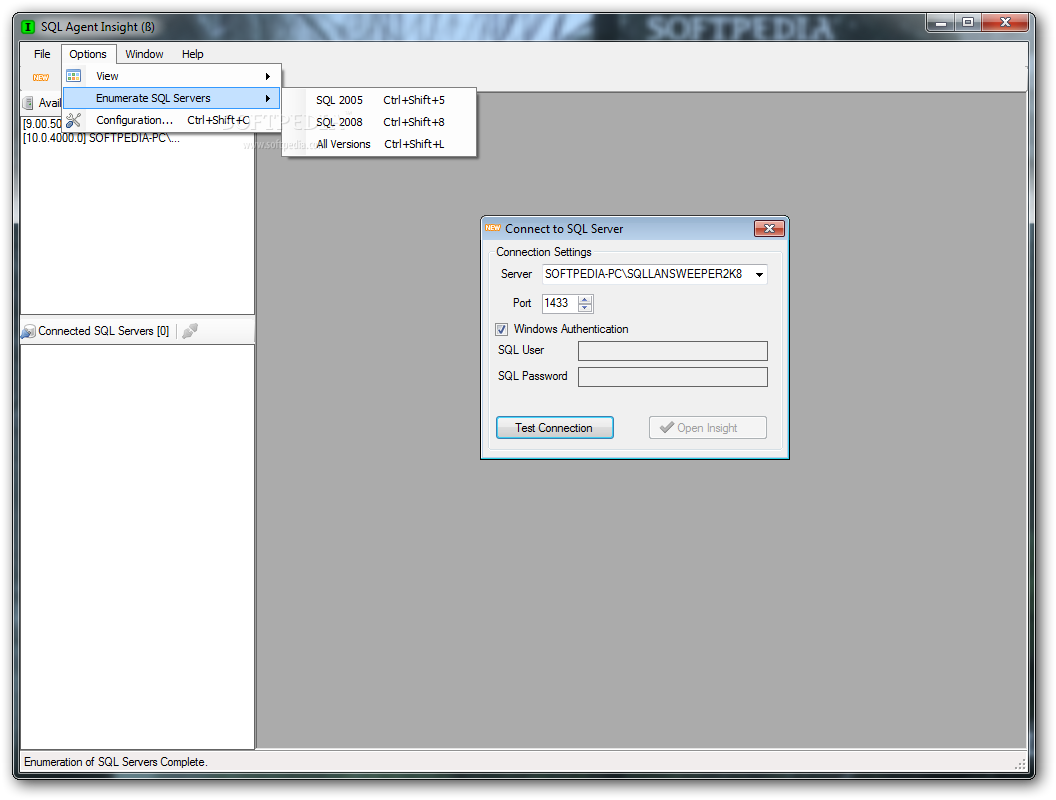Increase the Port number with up arrow
Viewport: 1056px width, 800px height.
[585, 299]
